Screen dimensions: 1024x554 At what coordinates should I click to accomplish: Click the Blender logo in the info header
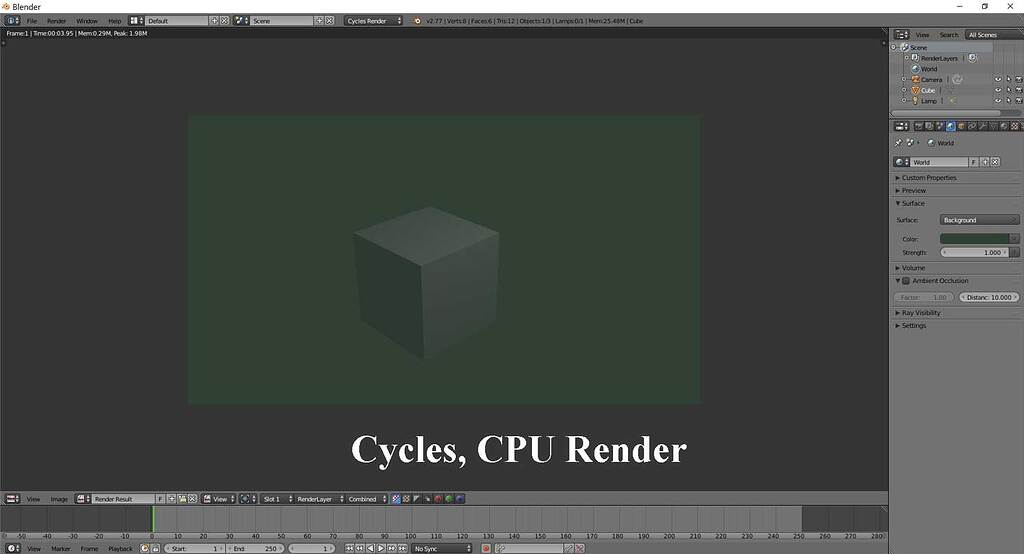pos(417,21)
